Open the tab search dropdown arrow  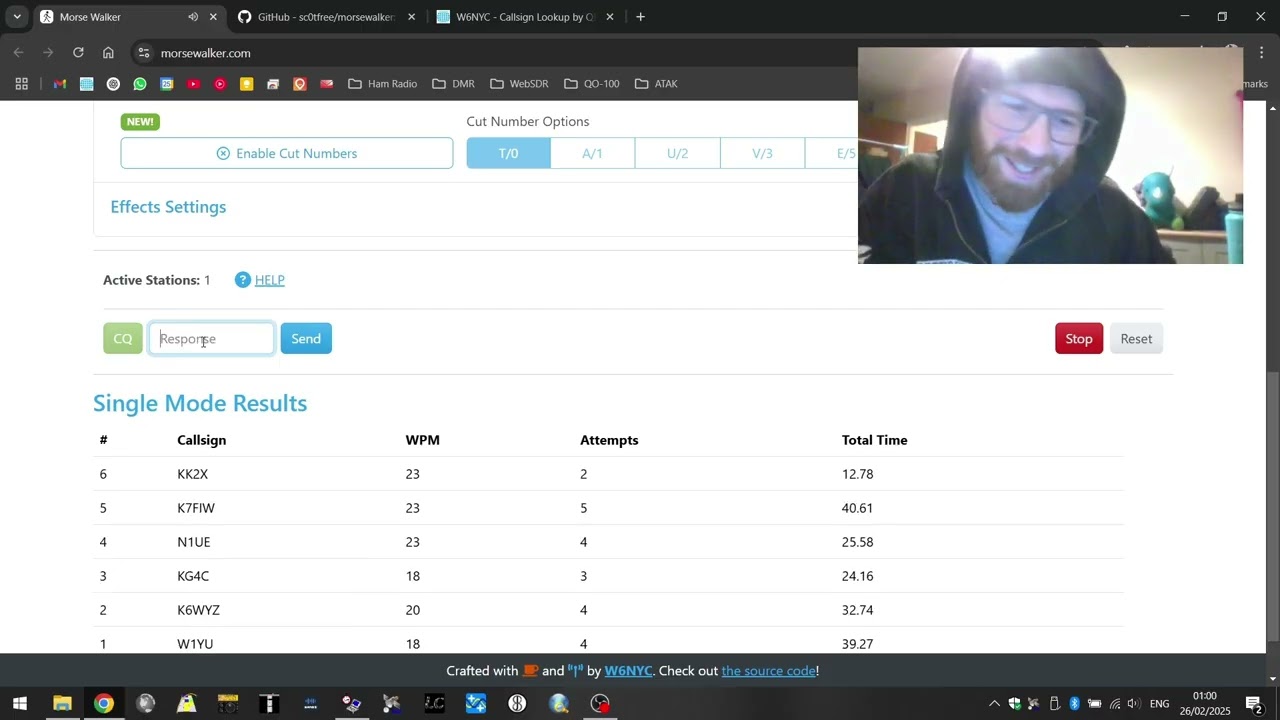point(16,17)
